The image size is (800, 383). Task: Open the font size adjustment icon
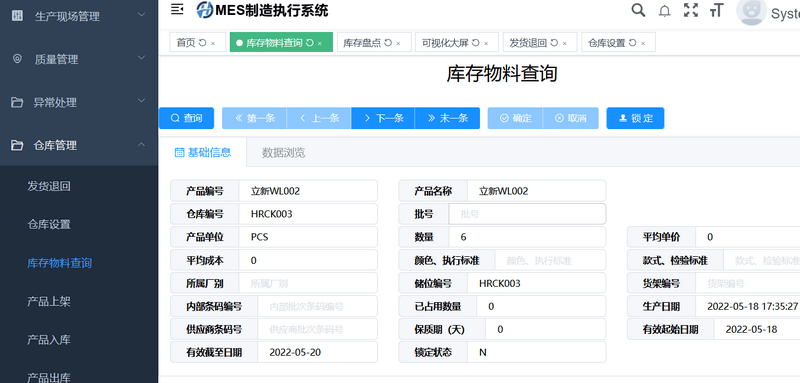click(x=716, y=10)
